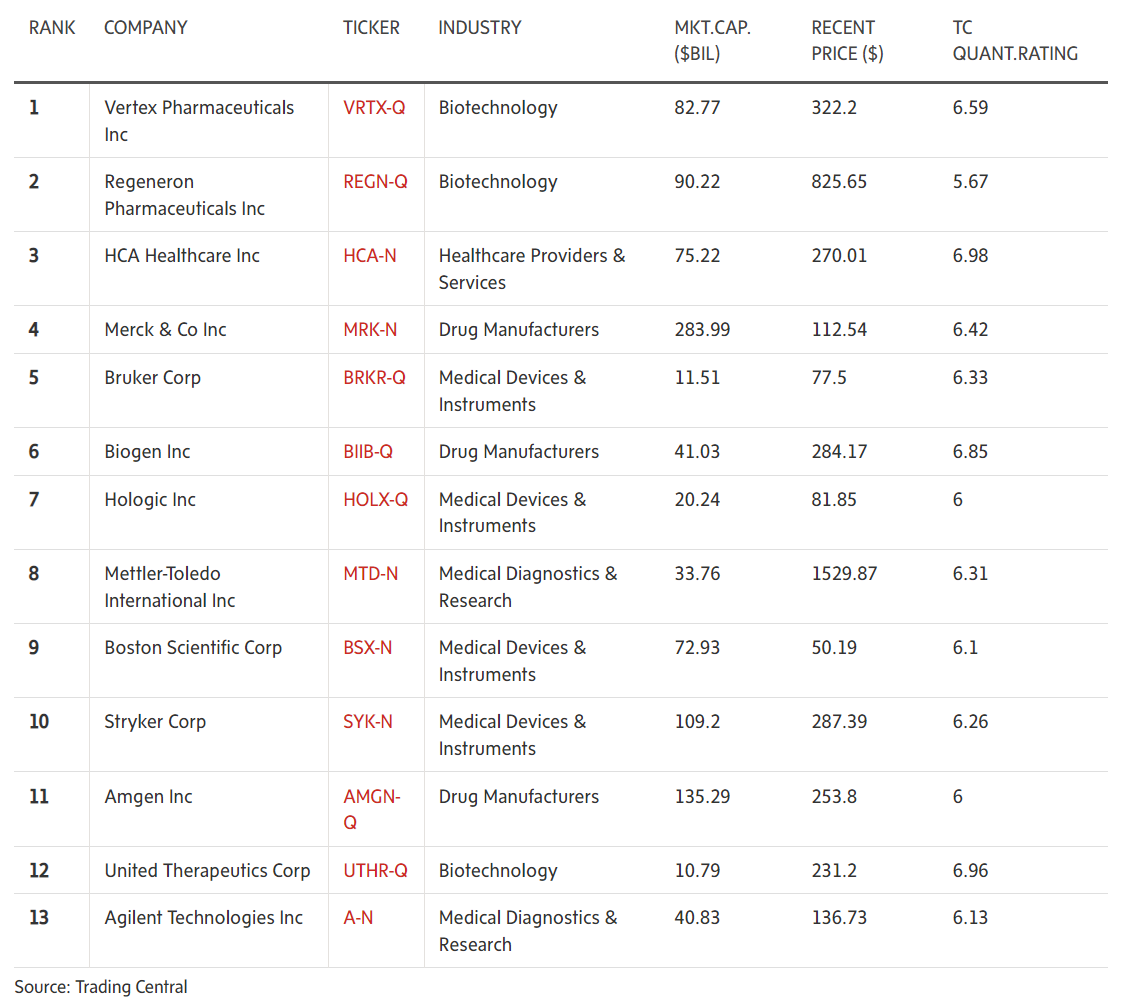This screenshot has height=1004, width=1137.
Task: Click the REGN-Q ticker link
Action: pyautogui.click(x=375, y=182)
